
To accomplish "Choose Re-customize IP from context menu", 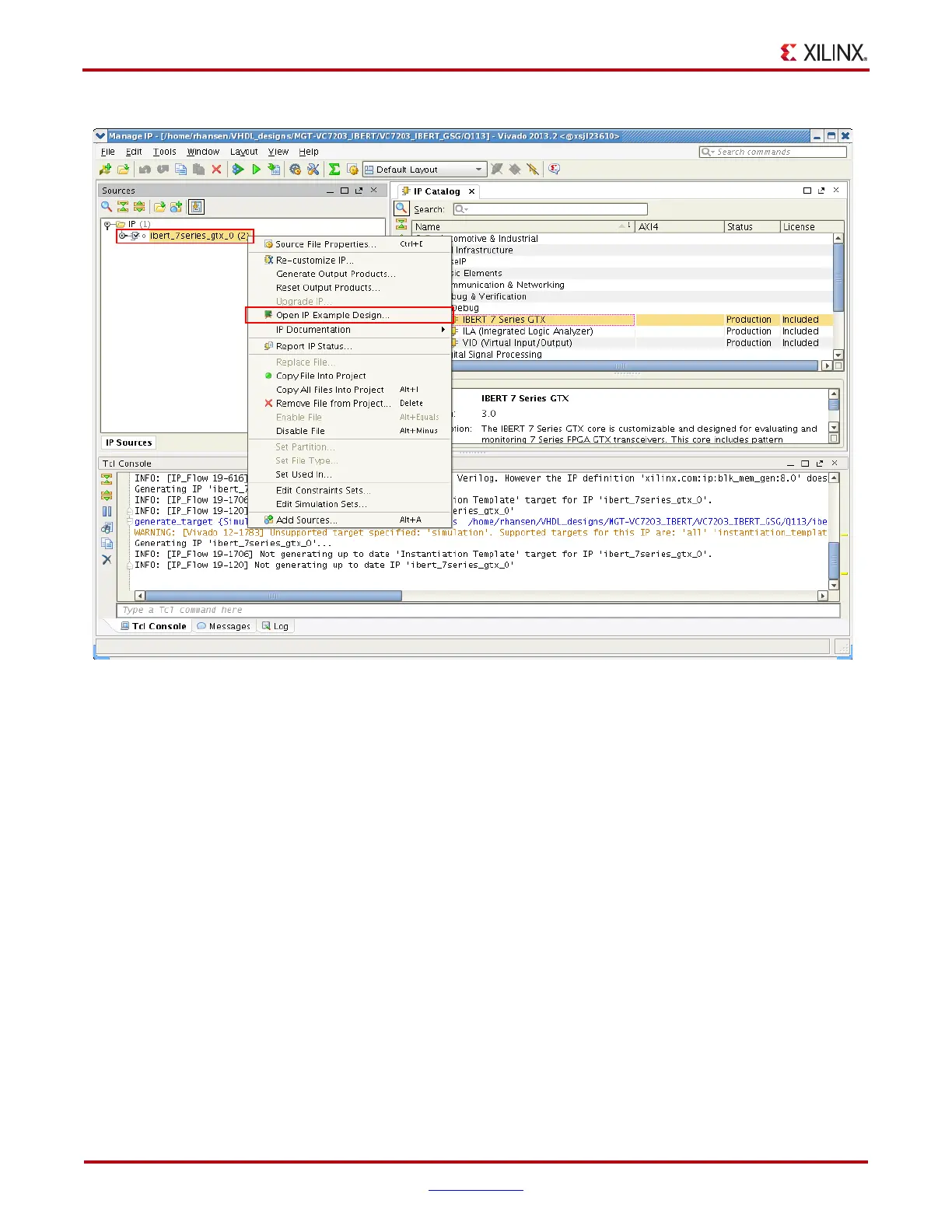I will 349,261.
